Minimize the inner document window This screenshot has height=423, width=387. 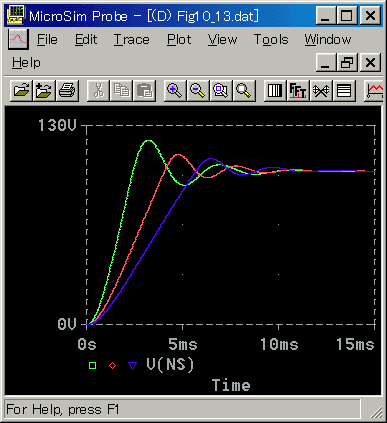pyautogui.click(x=326, y=62)
